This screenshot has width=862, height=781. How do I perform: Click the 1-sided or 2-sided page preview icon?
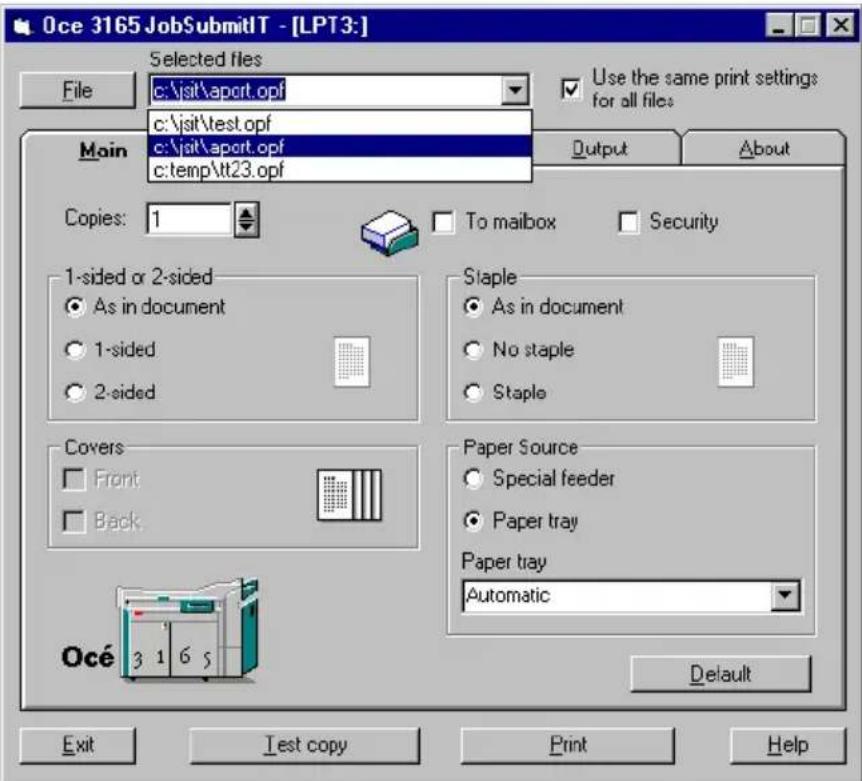[x=352, y=362]
